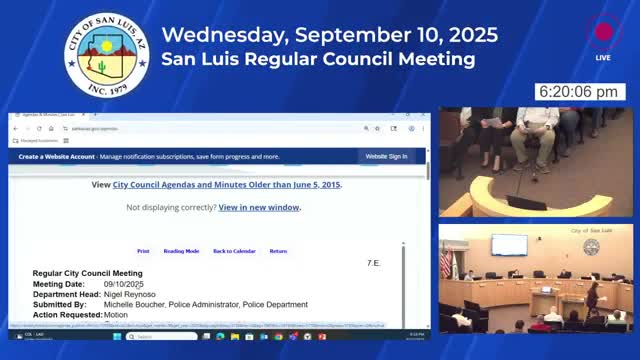Screen dimensions: 640x360
Task: Open the browser side panel icon
Action: (393, 129)
